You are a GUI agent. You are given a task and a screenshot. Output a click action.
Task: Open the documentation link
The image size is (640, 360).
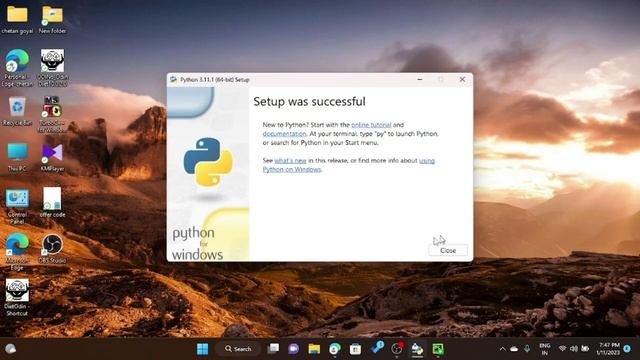[x=284, y=134]
